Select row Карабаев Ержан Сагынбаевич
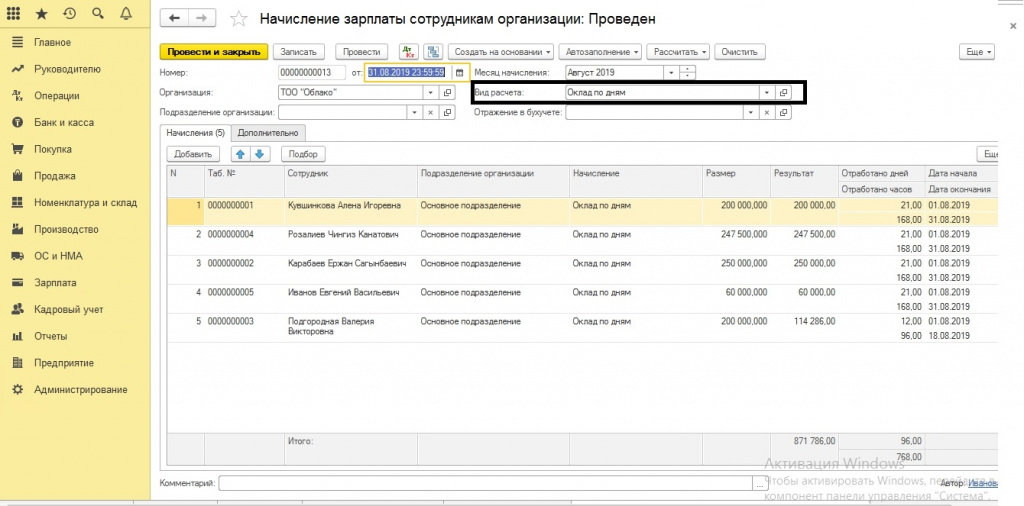Viewport: 1024px width, 506px height. click(583, 270)
